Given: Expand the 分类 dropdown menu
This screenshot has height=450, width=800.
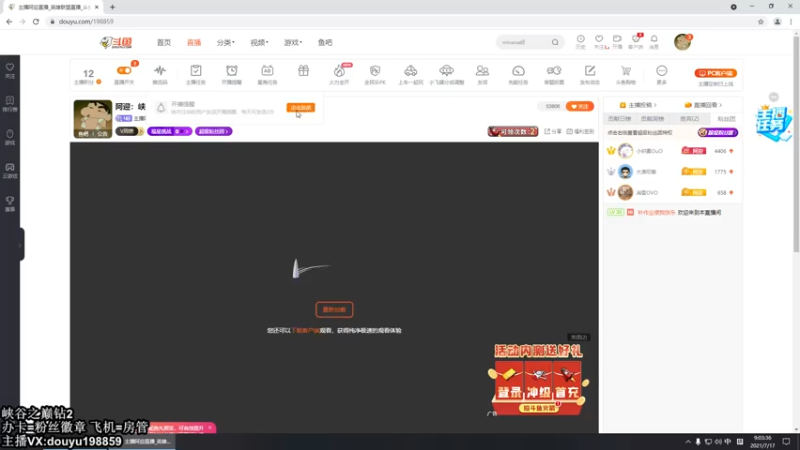Looking at the screenshot, I should click(226, 42).
